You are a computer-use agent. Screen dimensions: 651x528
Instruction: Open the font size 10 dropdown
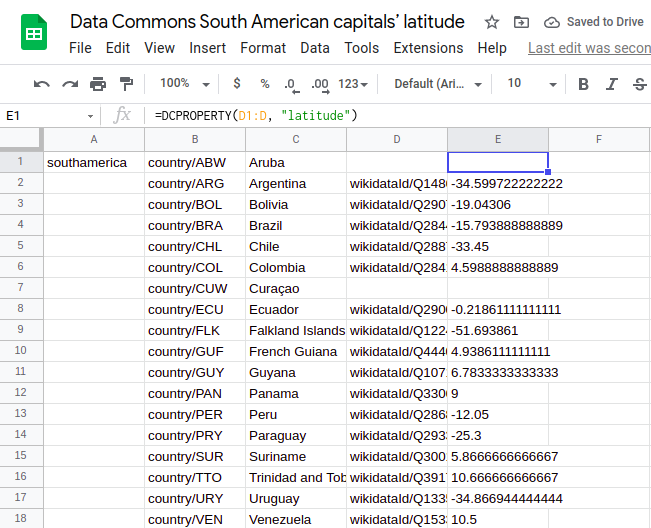tap(531, 84)
